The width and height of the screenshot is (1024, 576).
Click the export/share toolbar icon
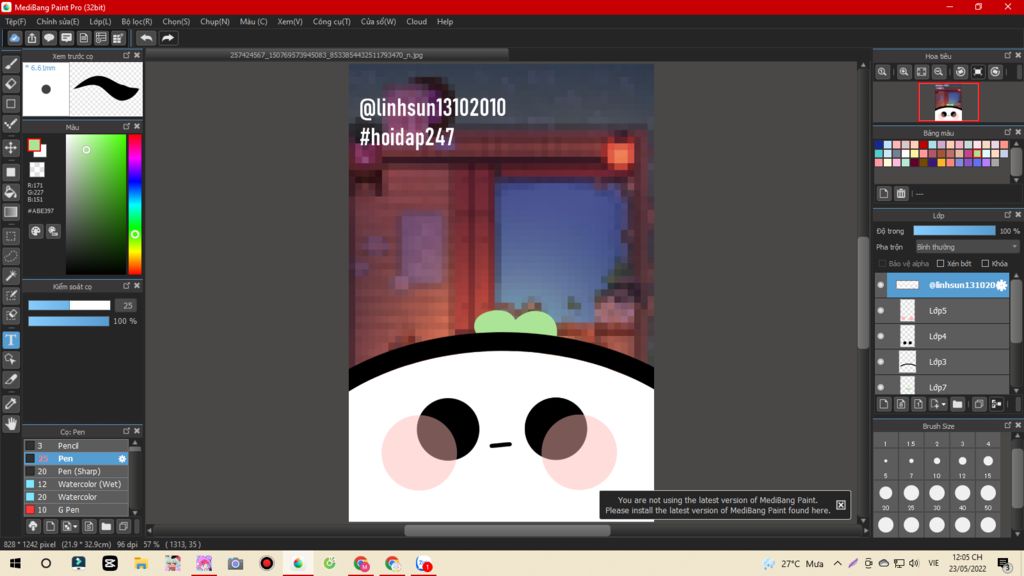[31, 38]
